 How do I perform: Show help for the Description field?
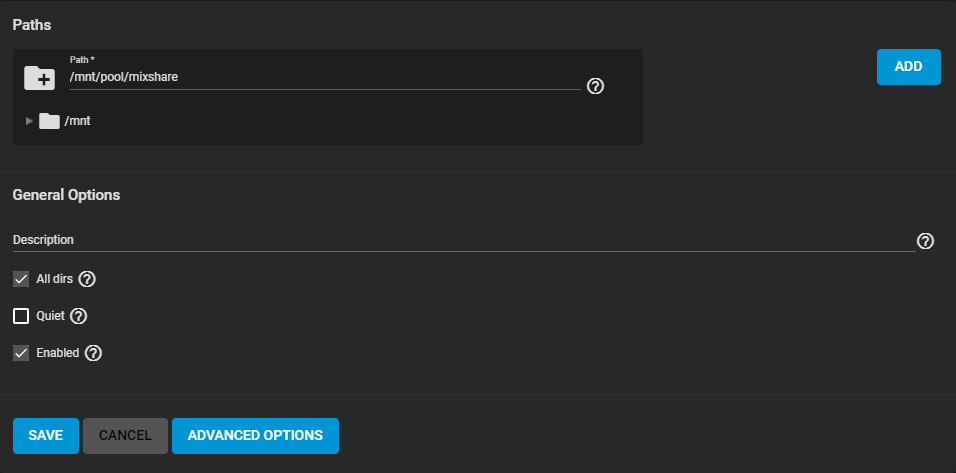tap(925, 241)
